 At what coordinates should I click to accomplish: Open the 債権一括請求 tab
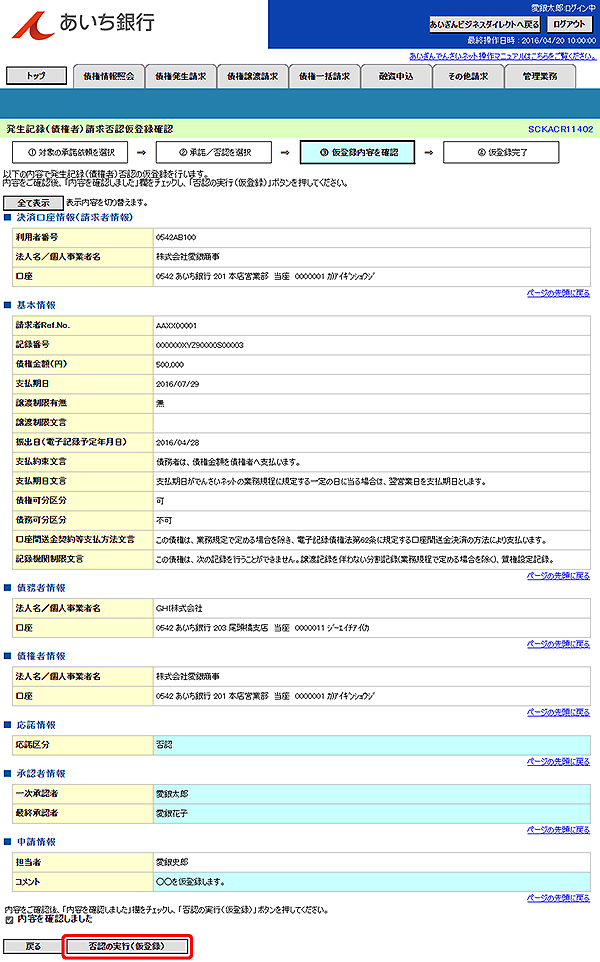324,77
